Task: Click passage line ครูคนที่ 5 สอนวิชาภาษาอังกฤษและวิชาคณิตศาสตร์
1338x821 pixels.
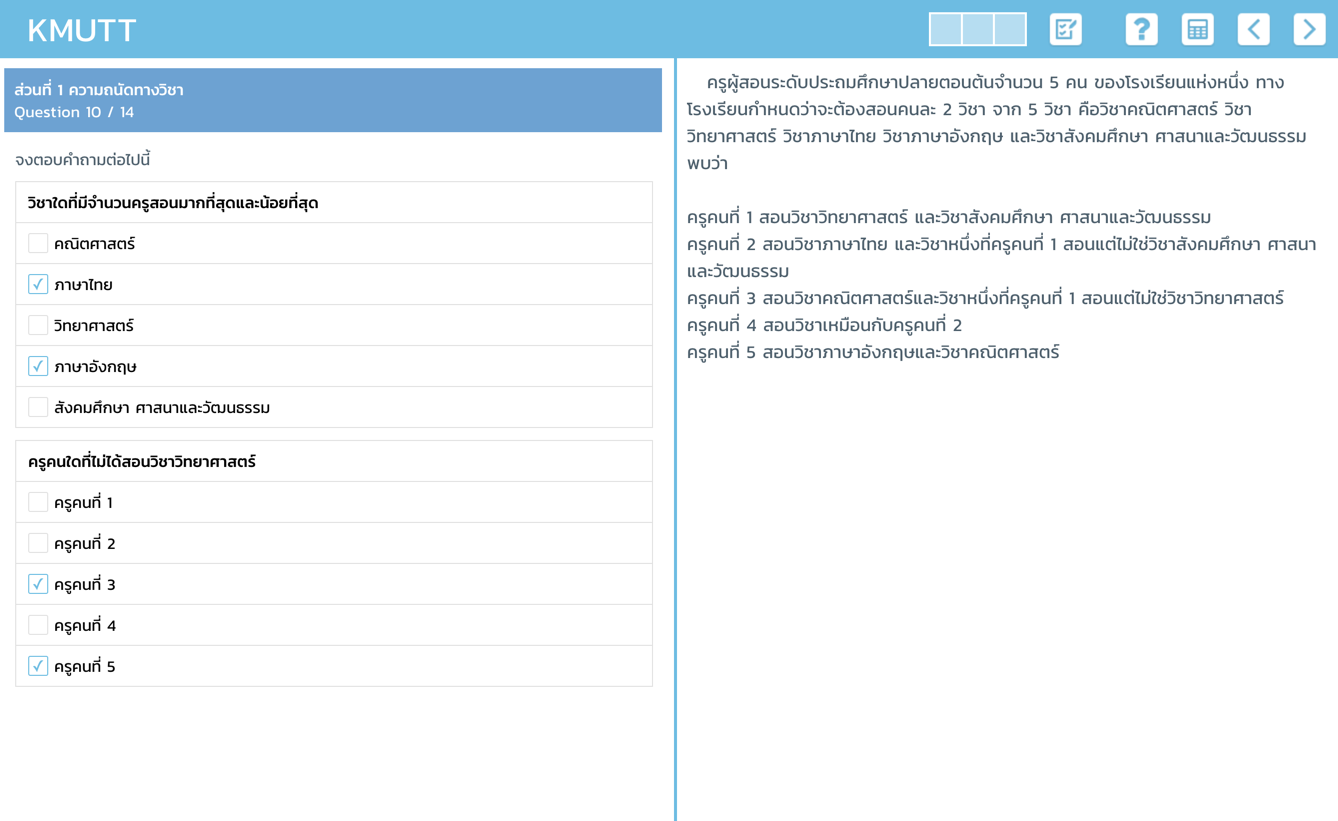Action: point(873,352)
